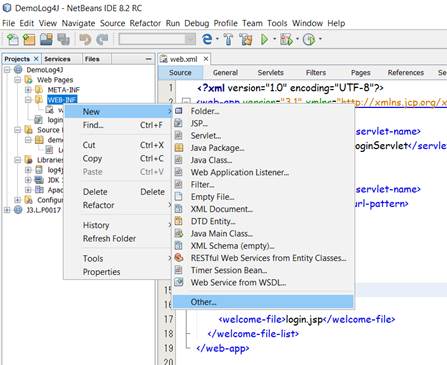This screenshot has width=447, height=365.
Task: Select the General view of web.xml
Action: pyautogui.click(x=225, y=73)
